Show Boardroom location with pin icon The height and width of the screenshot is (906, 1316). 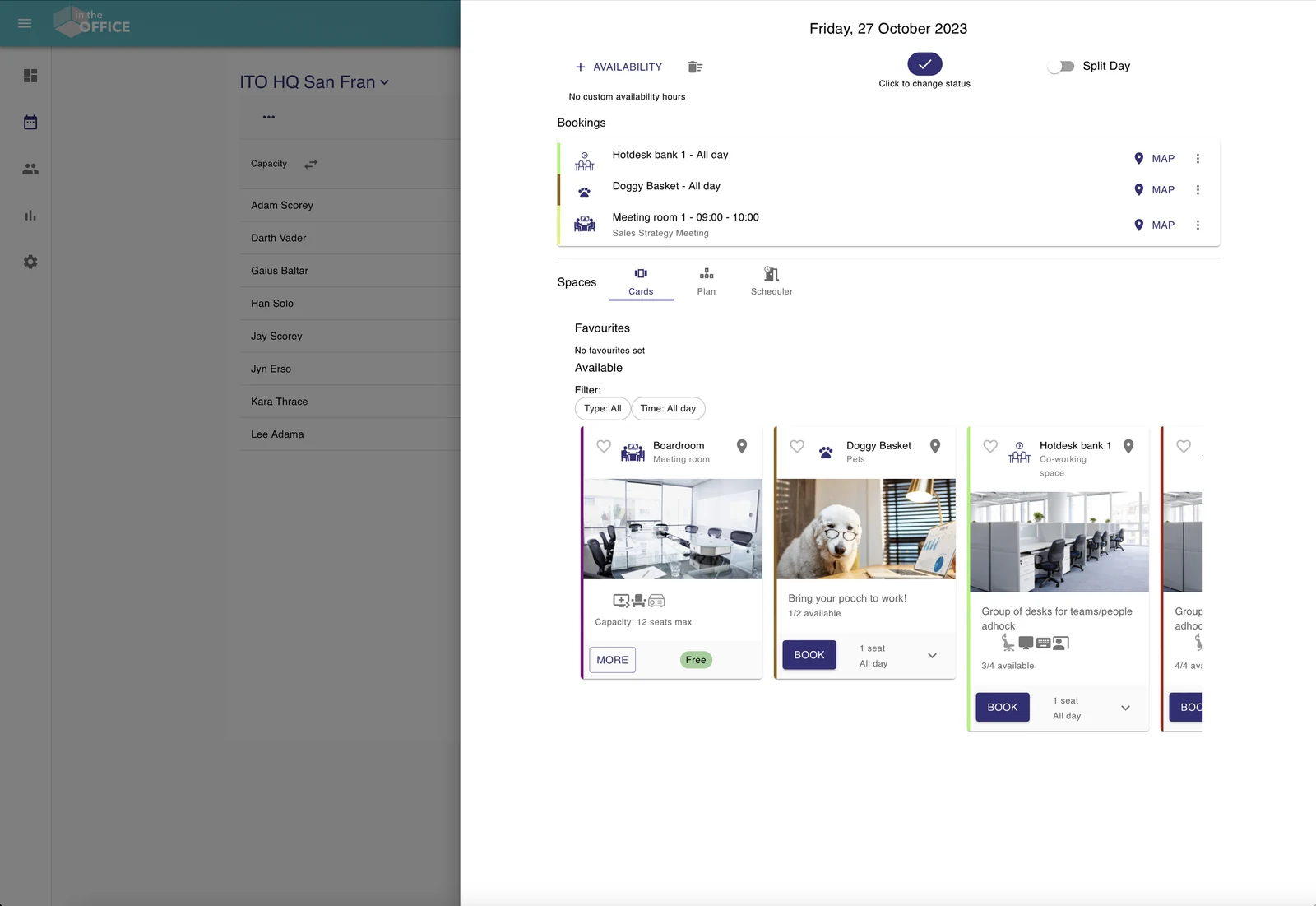pyautogui.click(x=742, y=446)
